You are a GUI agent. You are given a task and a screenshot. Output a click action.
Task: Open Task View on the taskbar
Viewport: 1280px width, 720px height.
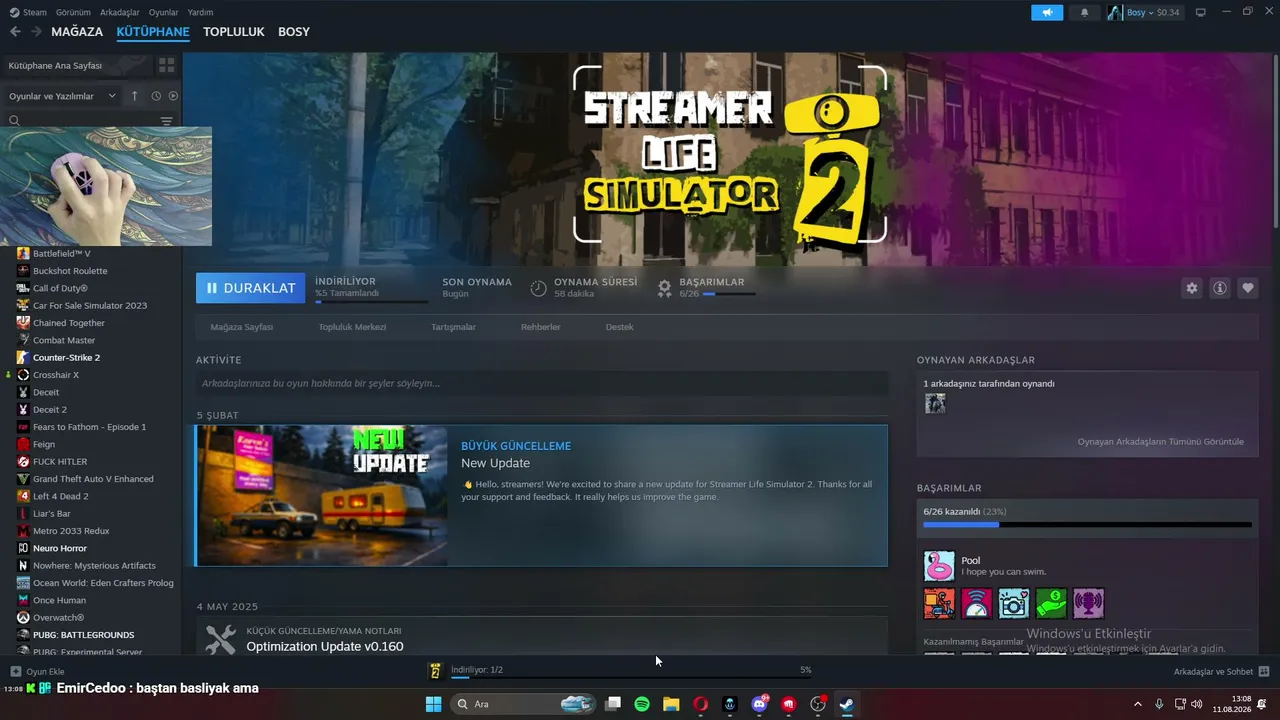click(x=613, y=704)
